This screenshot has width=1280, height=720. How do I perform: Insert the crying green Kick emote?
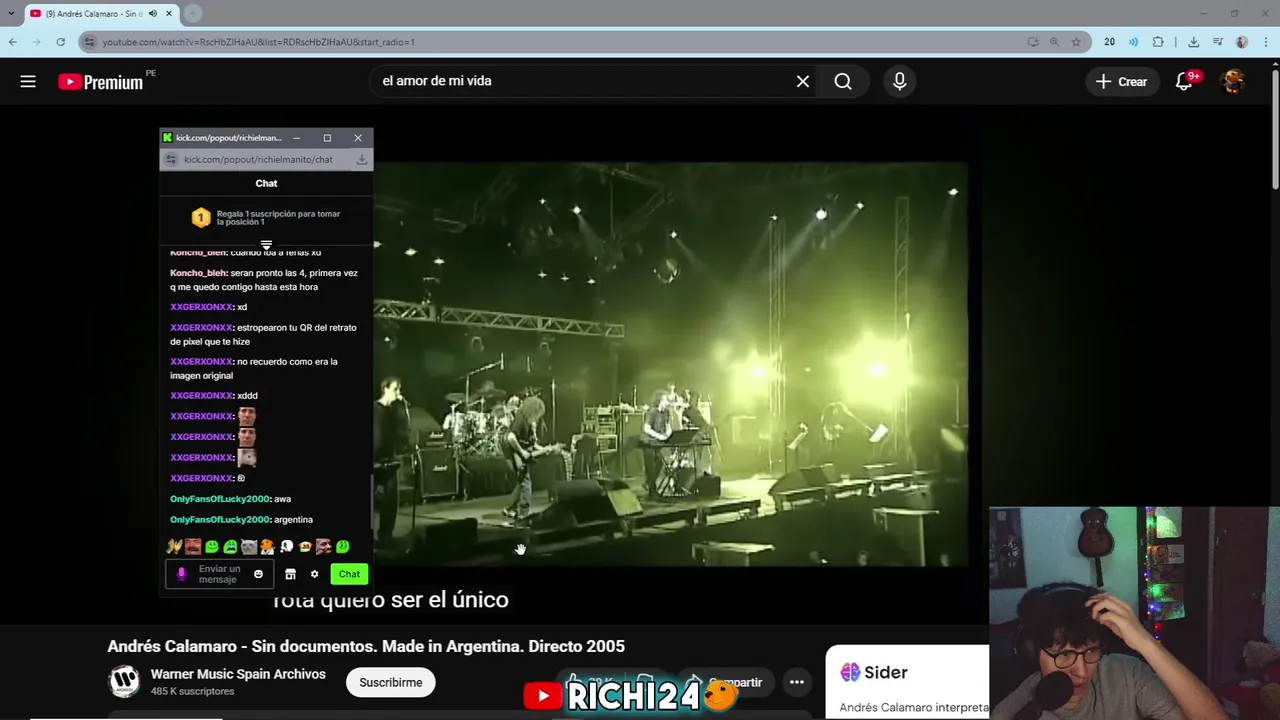pyautogui.click(x=230, y=546)
